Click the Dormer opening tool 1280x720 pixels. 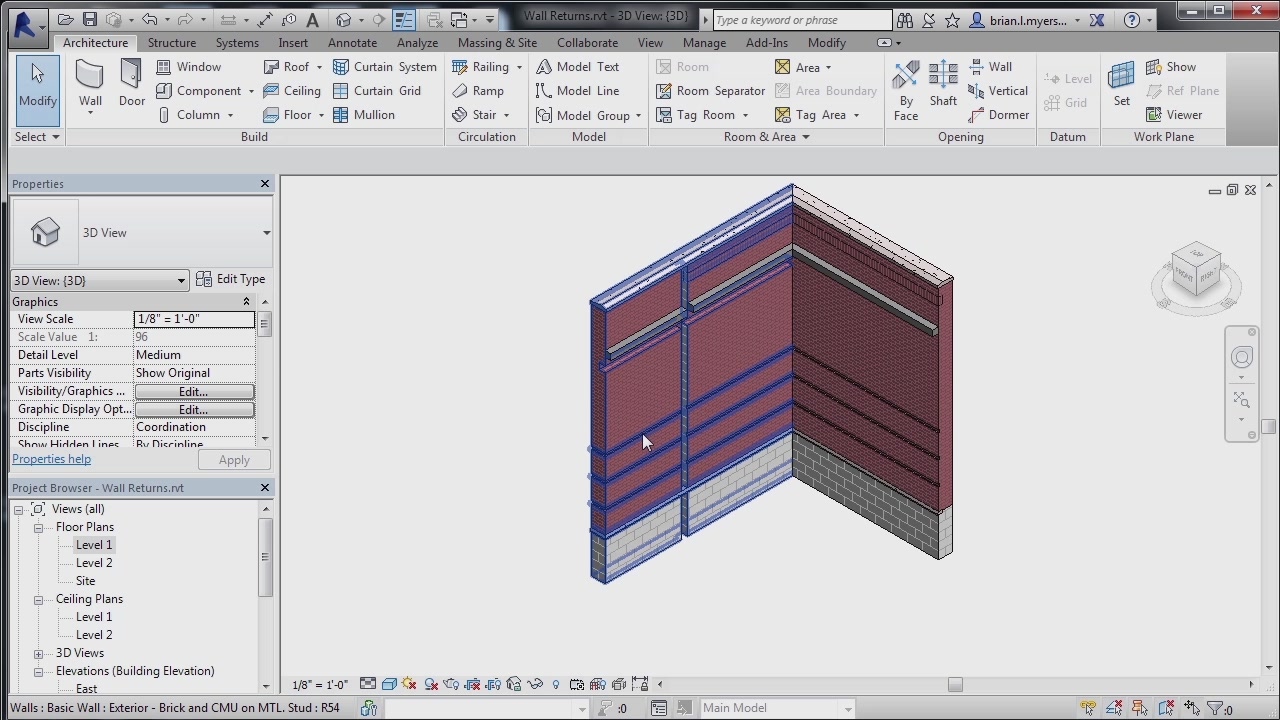[x=998, y=115]
